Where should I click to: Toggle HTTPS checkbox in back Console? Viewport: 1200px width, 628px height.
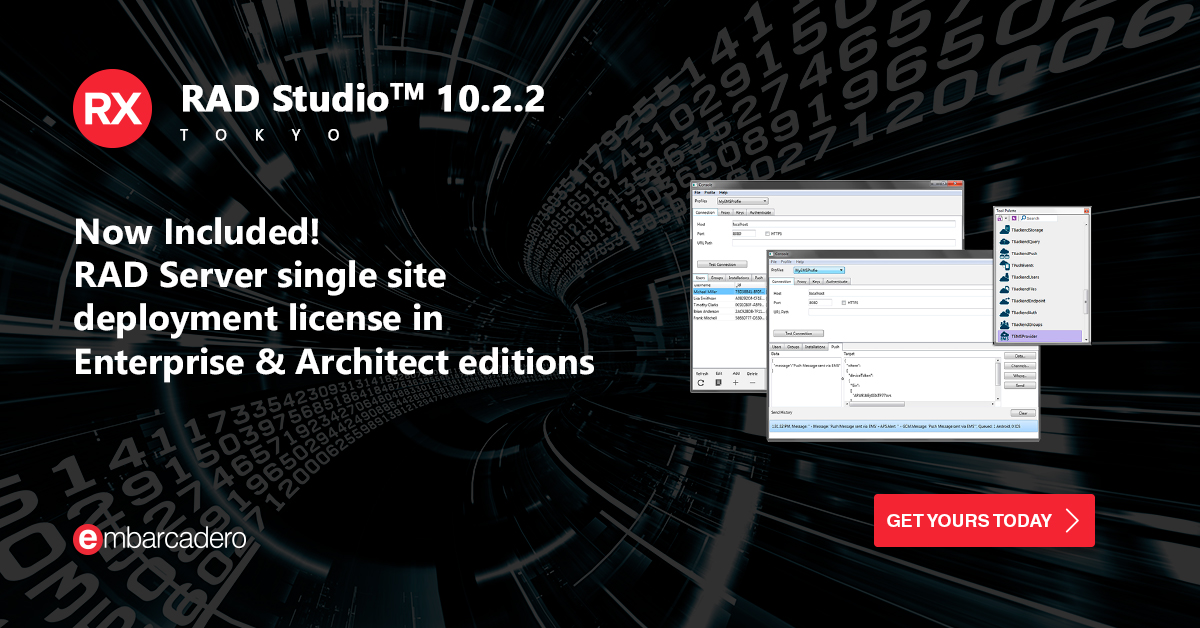tap(767, 234)
